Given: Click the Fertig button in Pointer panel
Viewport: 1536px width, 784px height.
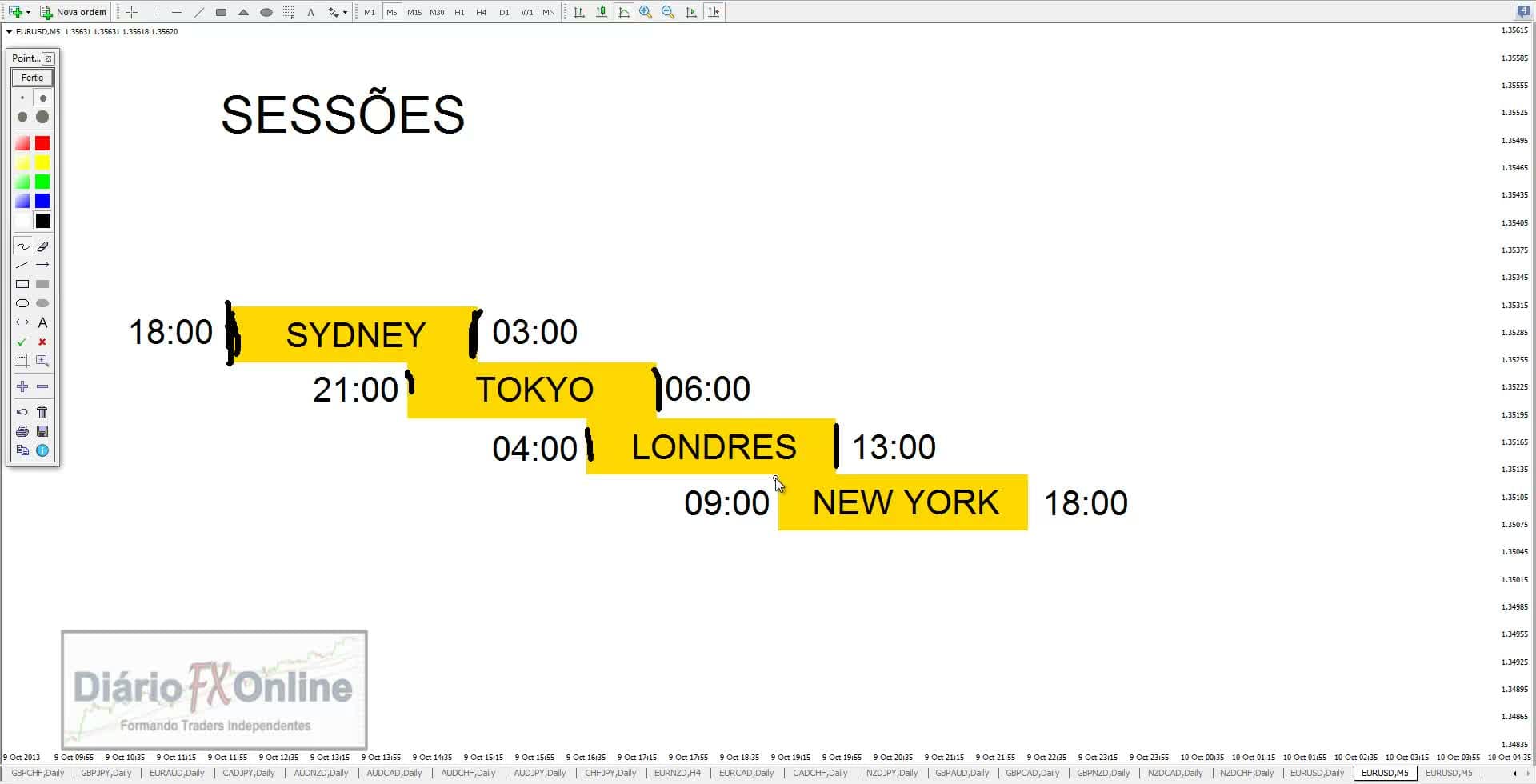Looking at the screenshot, I should click(32, 78).
